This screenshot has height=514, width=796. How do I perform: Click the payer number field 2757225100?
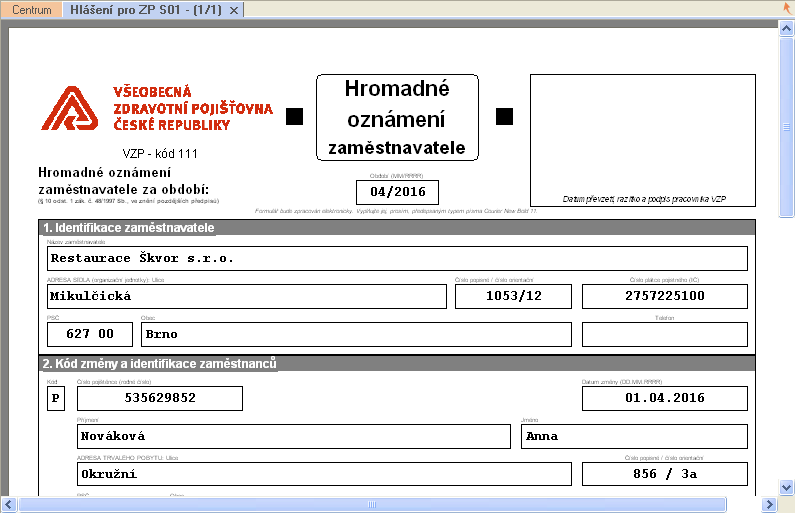tap(665, 296)
